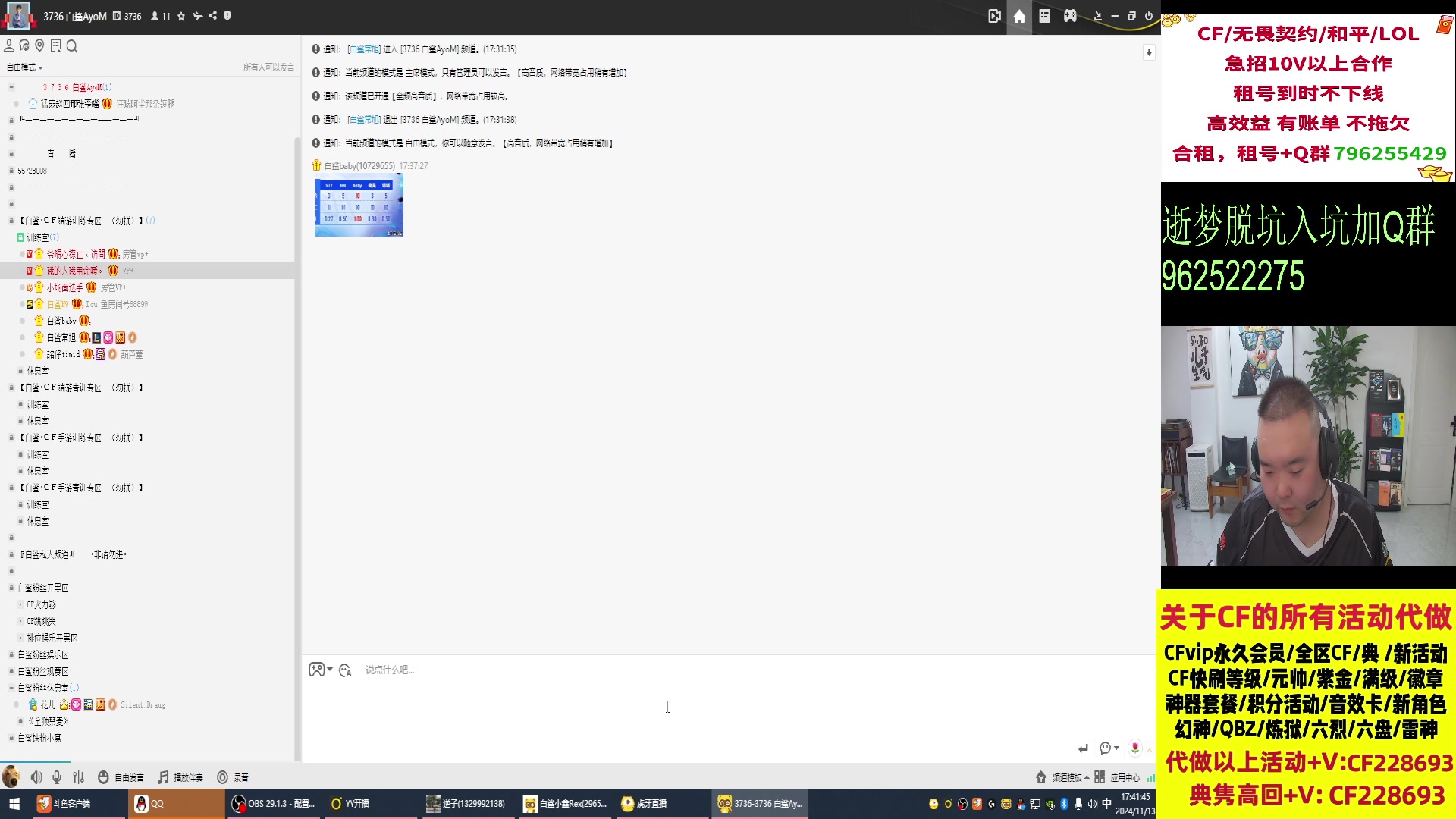Collapse the 白鲨粉丝休息室 channel

pyautogui.click(x=11, y=688)
